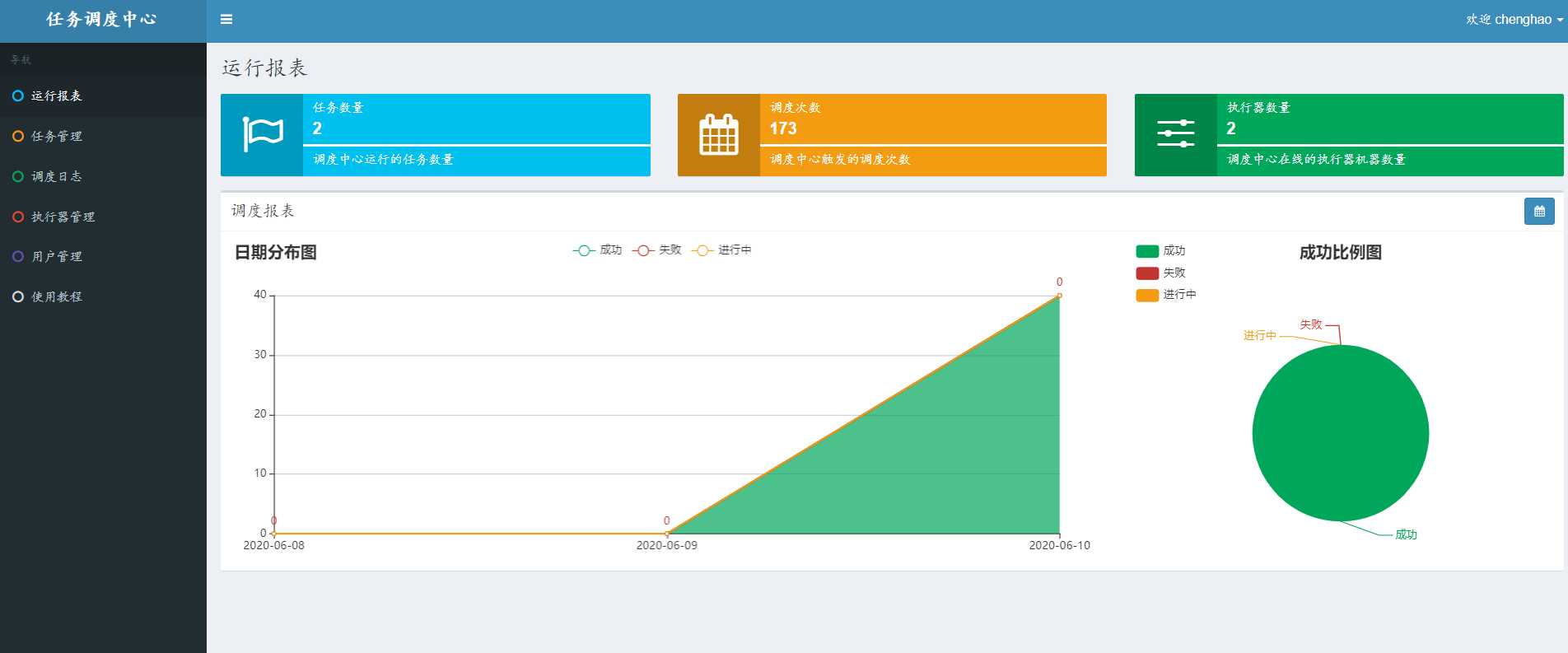
Task: Click the green 成功 pie chart slice
Action: point(1341,433)
